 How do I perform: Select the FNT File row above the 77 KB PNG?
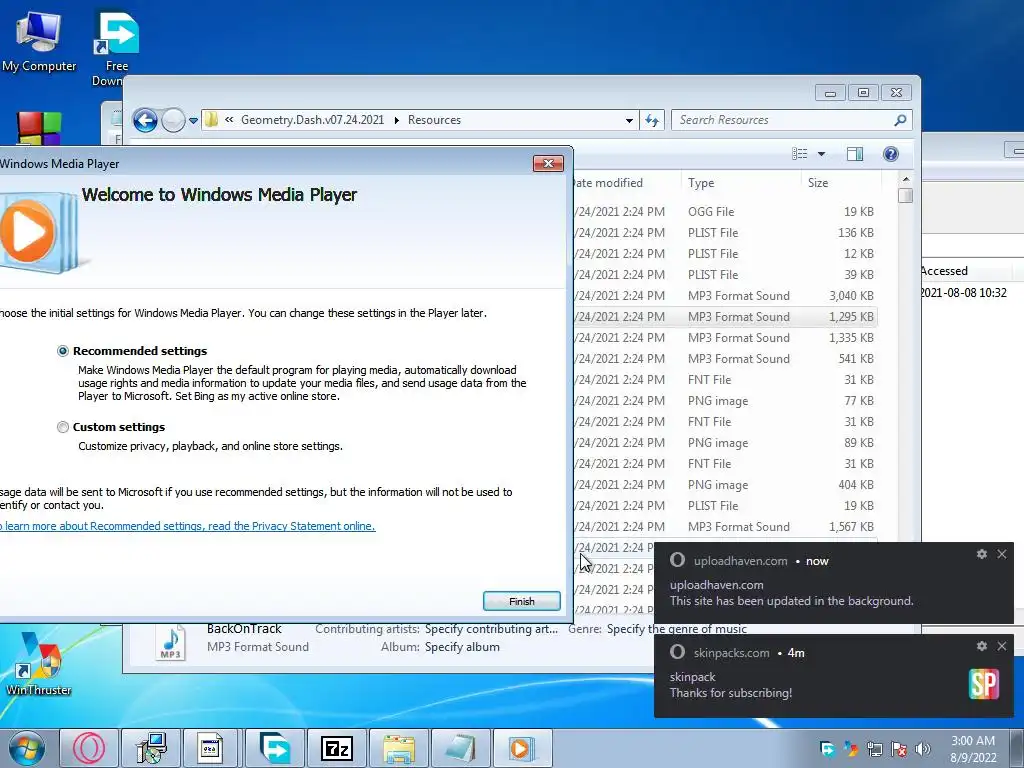tap(725, 379)
